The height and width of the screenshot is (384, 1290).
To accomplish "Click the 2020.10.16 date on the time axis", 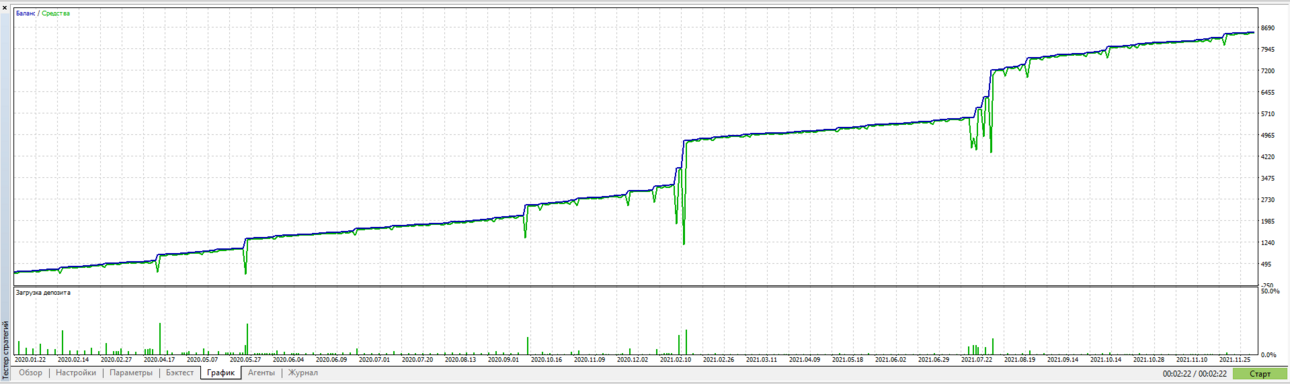I will (546, 360).
